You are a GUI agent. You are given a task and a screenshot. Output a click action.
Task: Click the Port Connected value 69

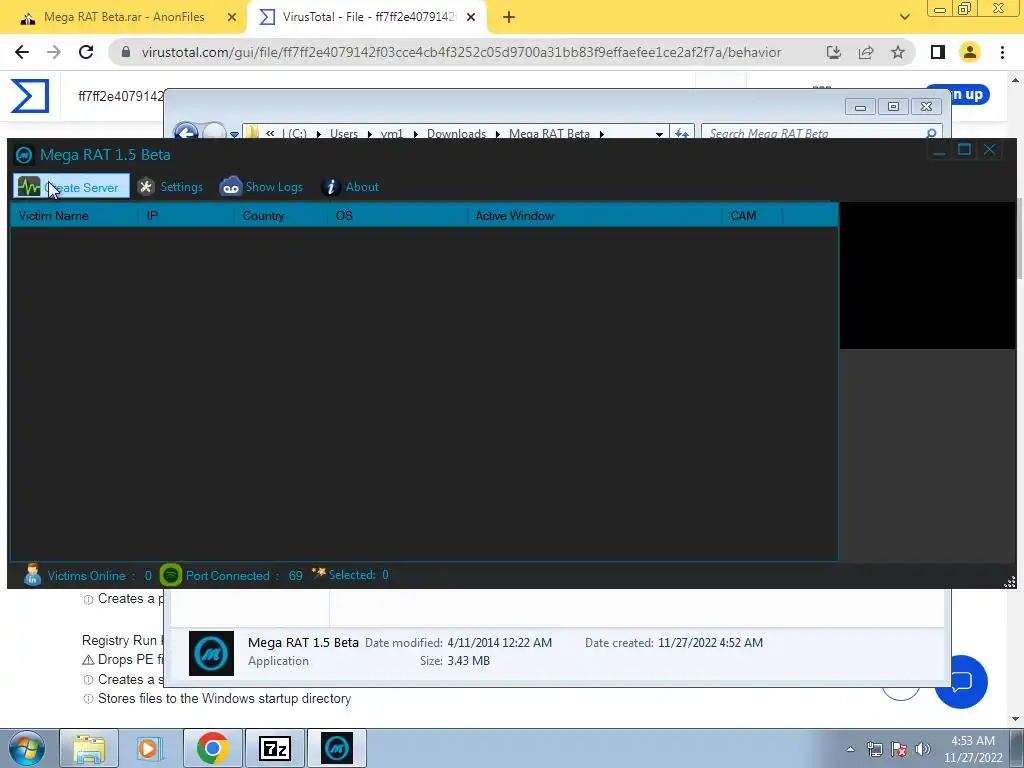pyautogui.click(x=295, y=575)
